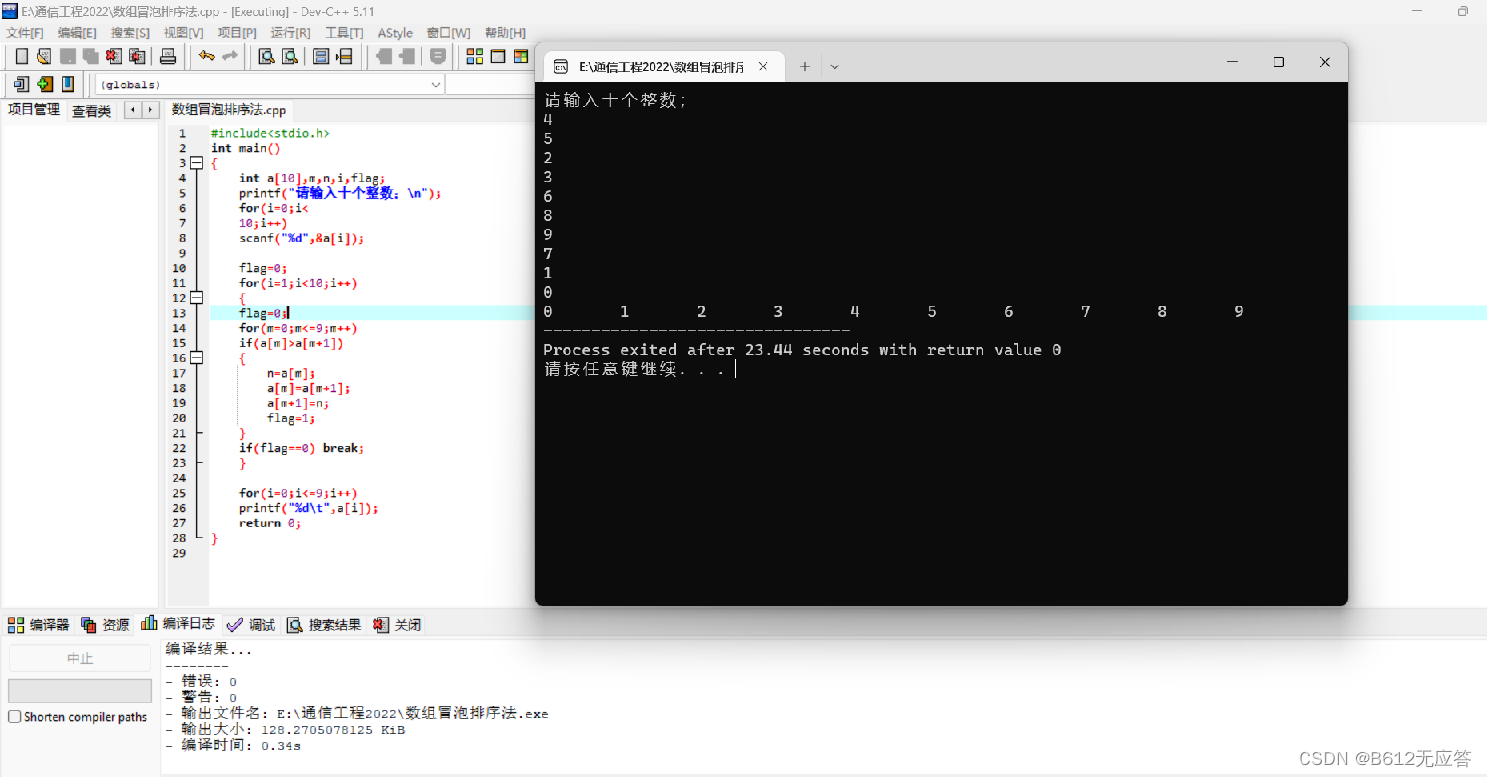Click the Save file toolbar icon
This screenshot has width=1487, height=777.
[x=67, y=56]
